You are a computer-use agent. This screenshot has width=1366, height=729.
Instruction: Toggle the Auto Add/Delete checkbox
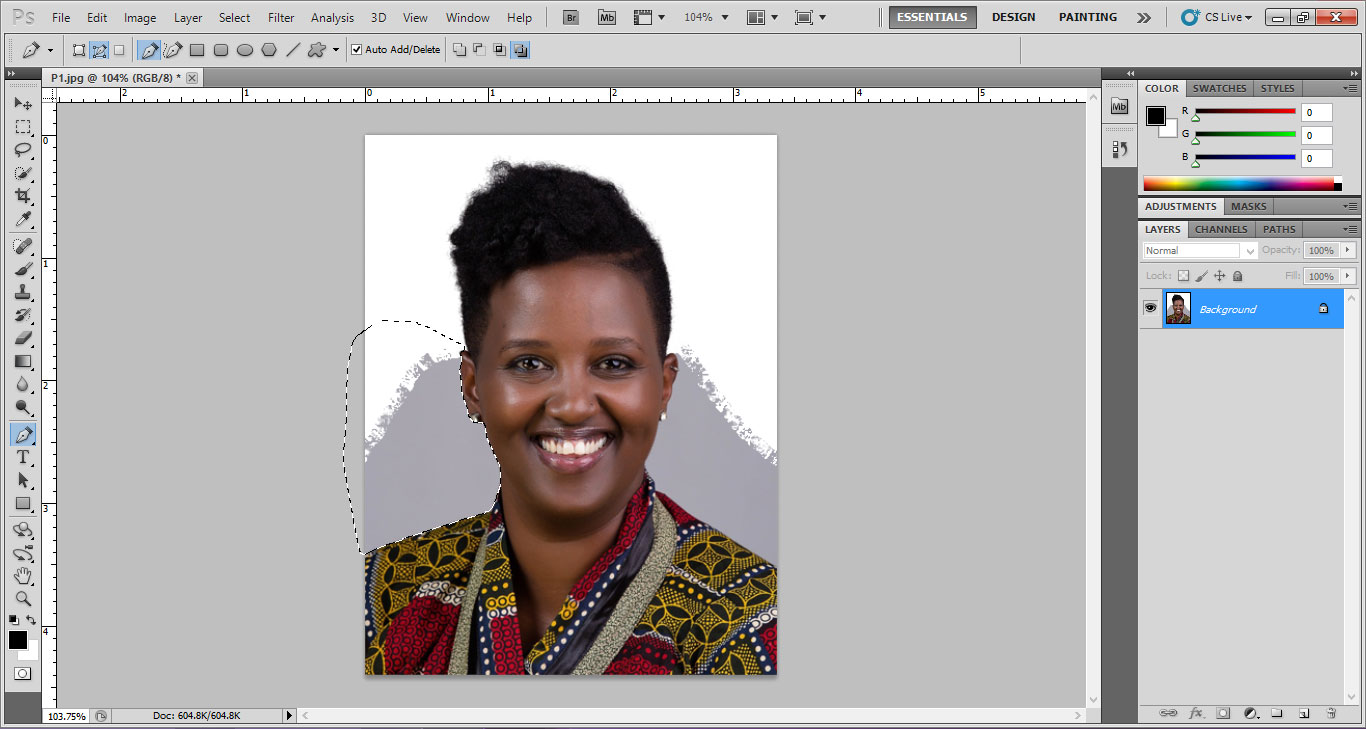click(357, 49)
